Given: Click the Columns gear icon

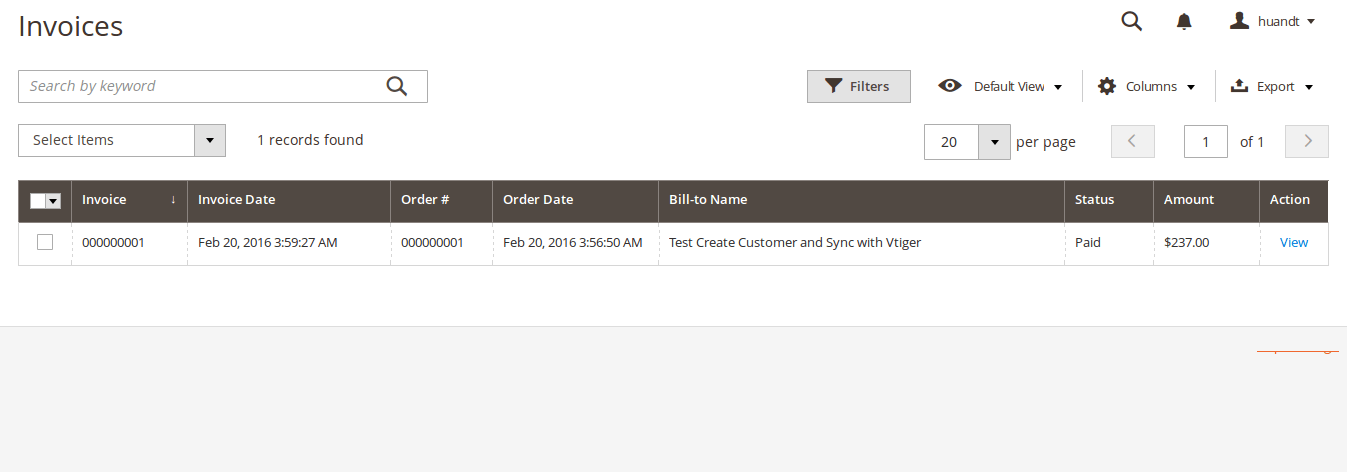Looking at the screenshot, I should 1107,86.
